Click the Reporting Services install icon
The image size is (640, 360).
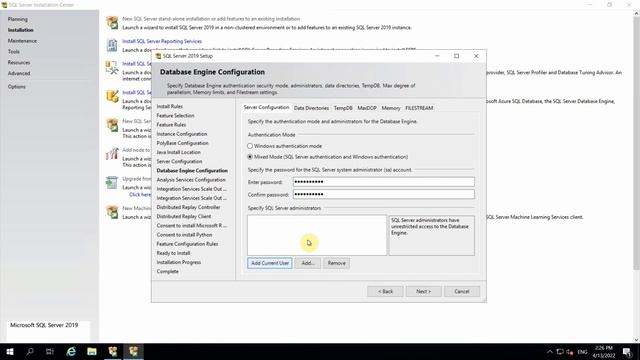tap(112, 45)
